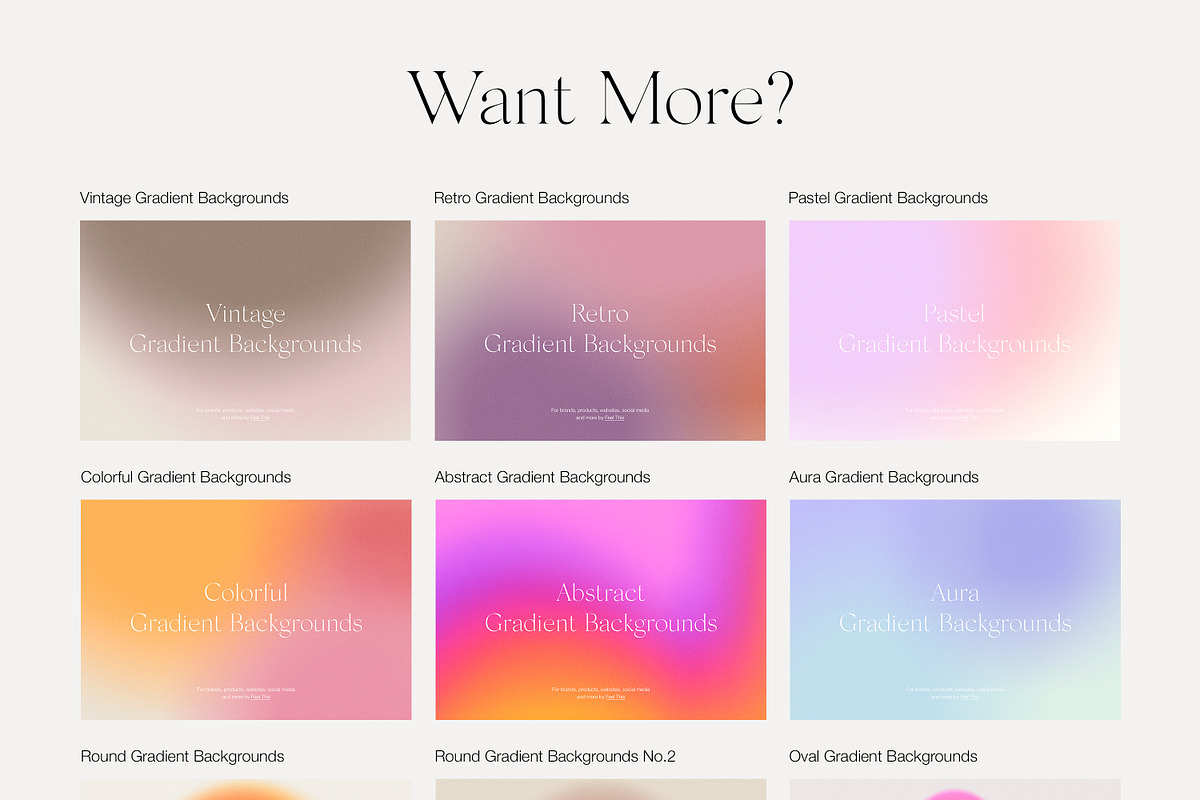
Task: Click the 'Retro Gradient Backgrounds' title text
Action: (531, 198)
